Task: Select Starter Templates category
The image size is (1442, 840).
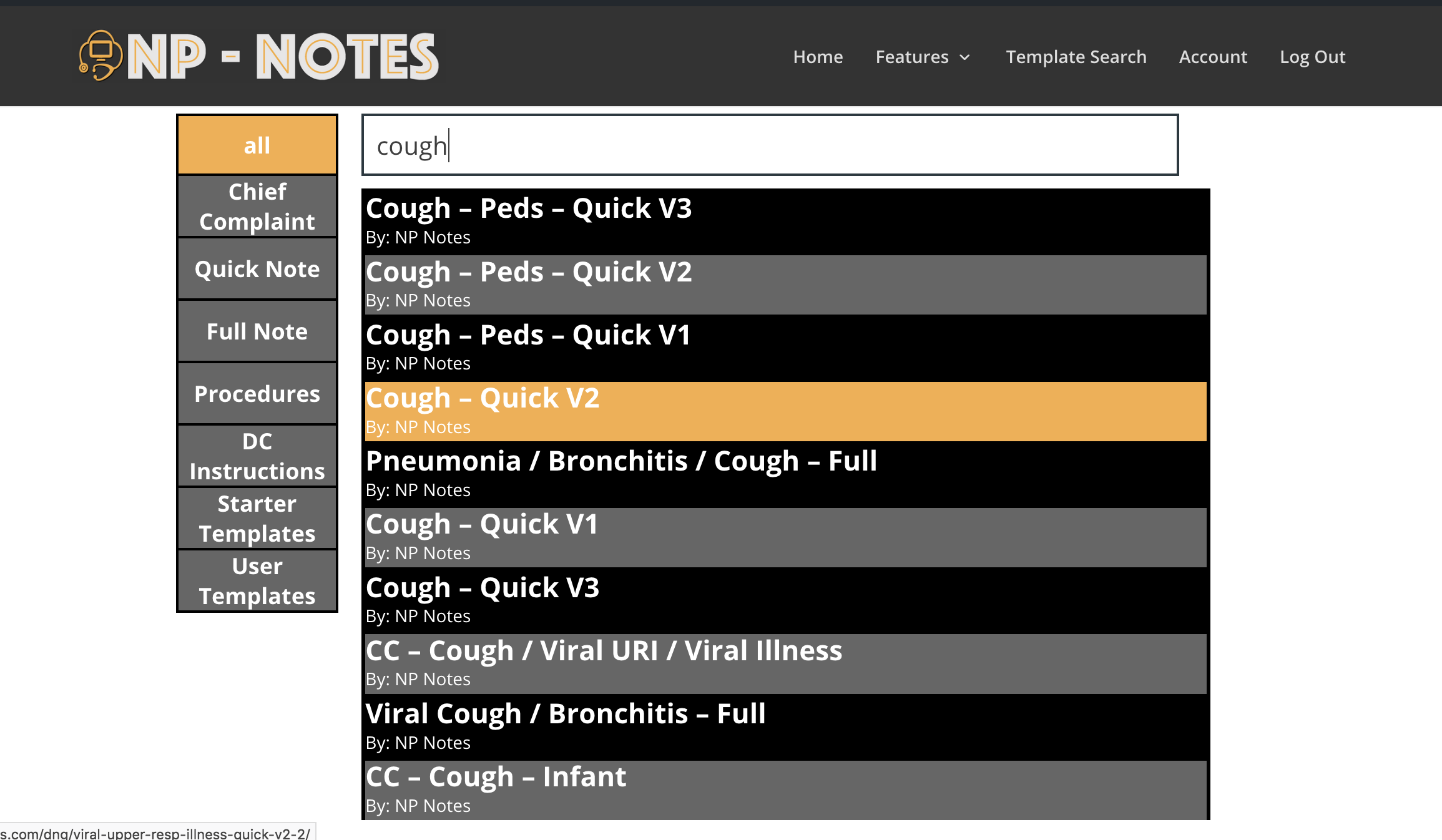Action: coord(257,519)
